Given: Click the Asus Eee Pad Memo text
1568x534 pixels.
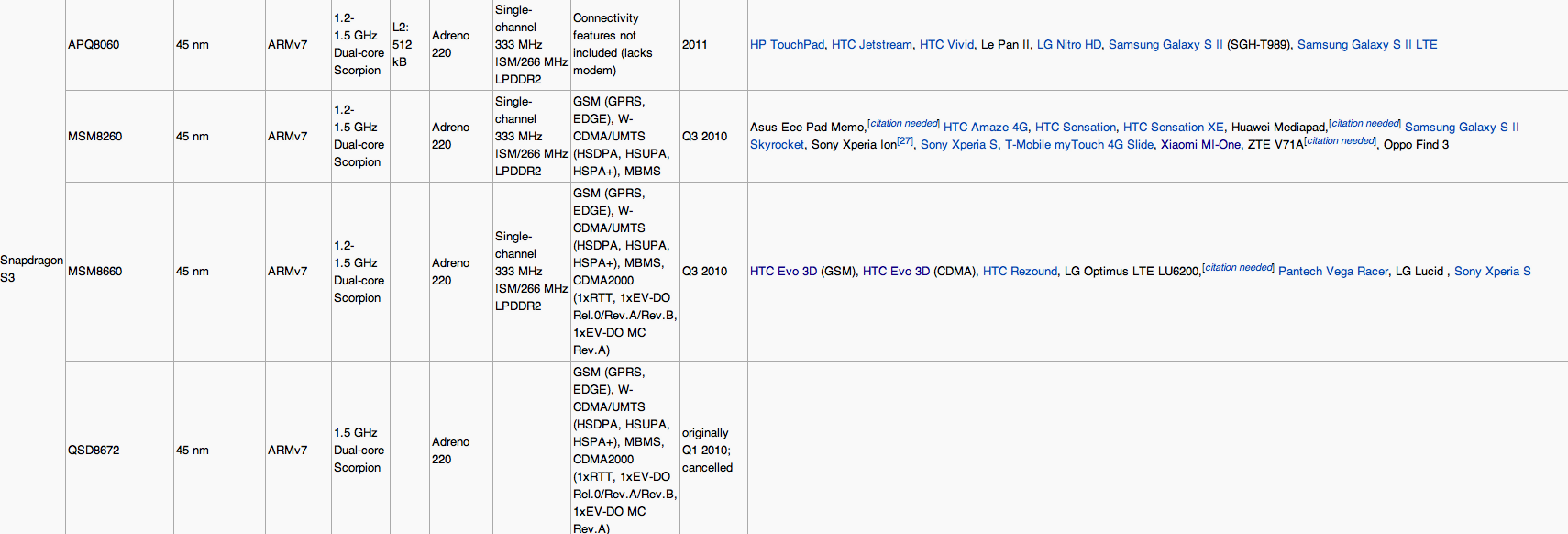Looking at the screenshot, I should (x=807, y=128).
